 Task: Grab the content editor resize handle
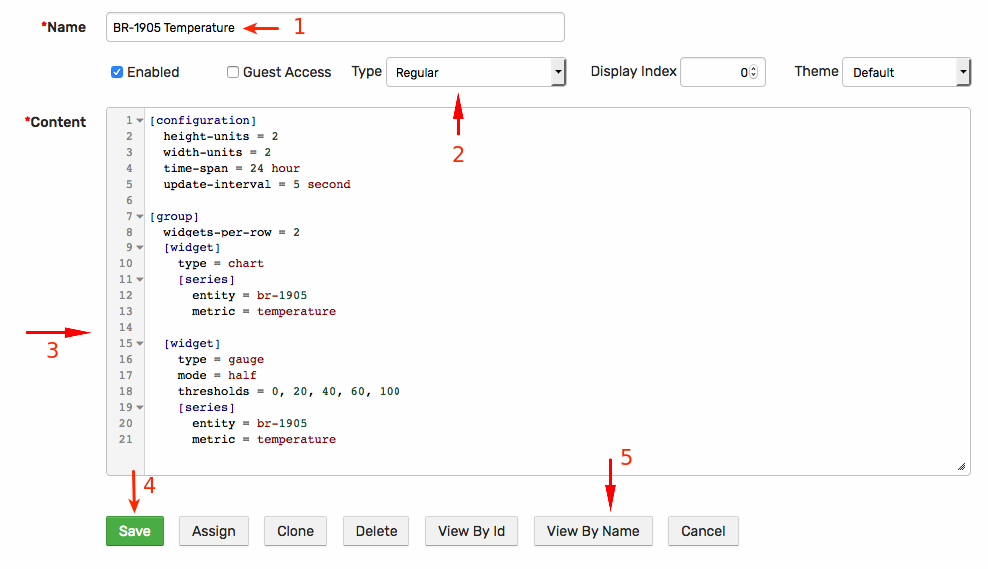[962, 466]
